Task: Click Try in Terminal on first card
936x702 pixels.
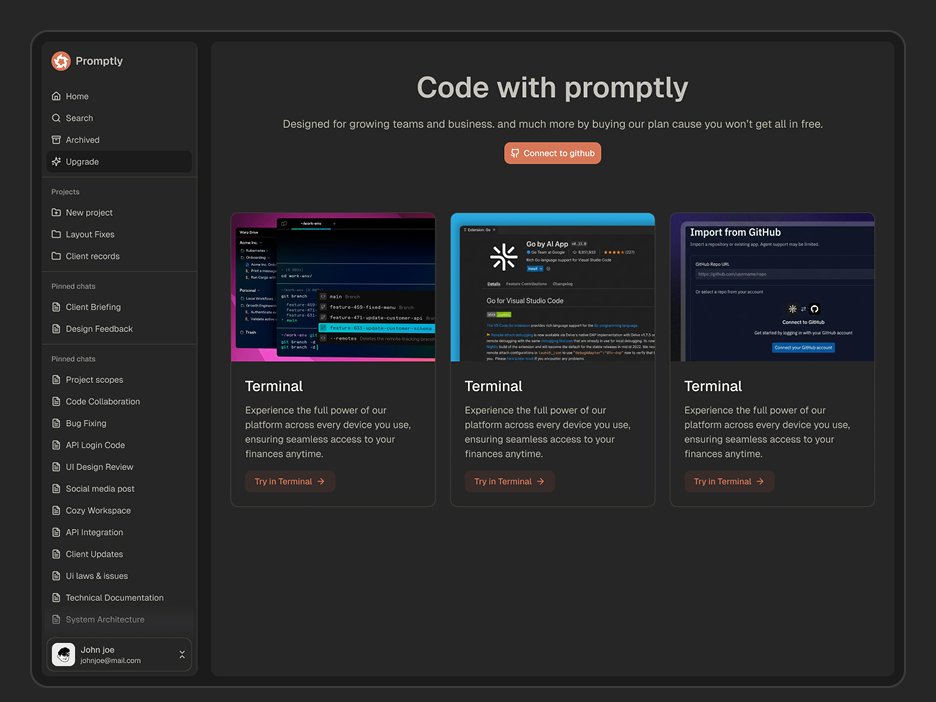Action: [290, 481]
